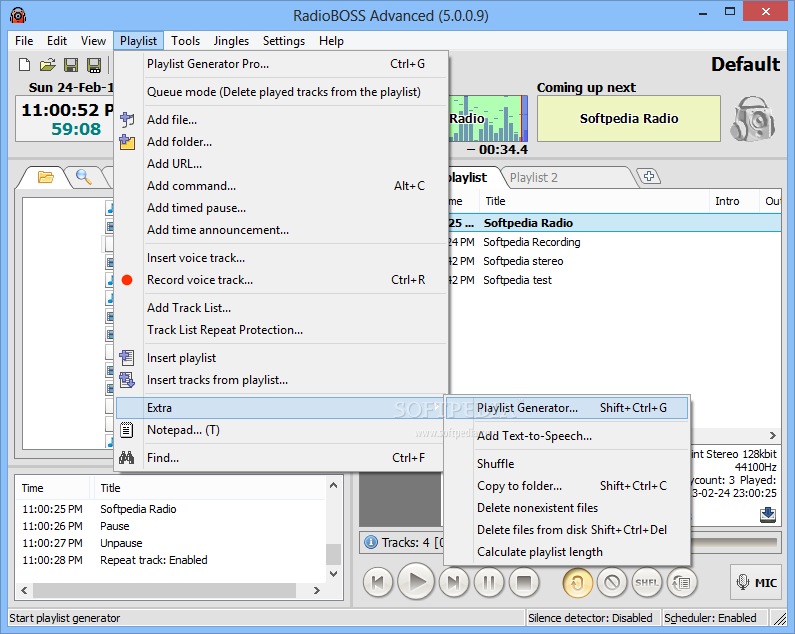Click the New playlist toolbar icon
This screenshot has height=634, width=795.
(x=24, y=65)
